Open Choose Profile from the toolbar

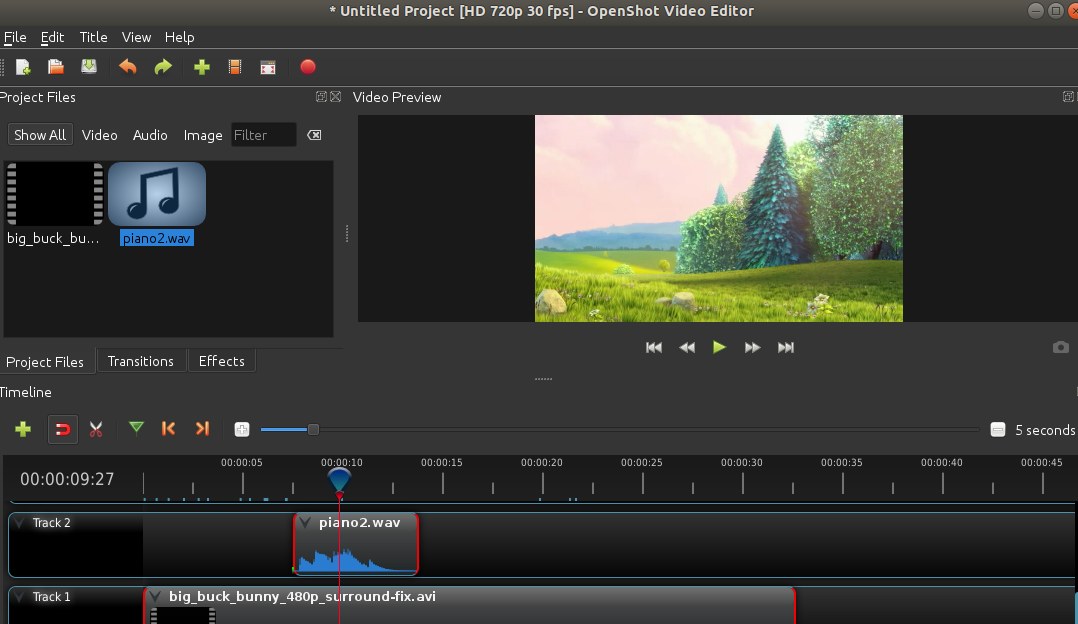pos(234,67)
